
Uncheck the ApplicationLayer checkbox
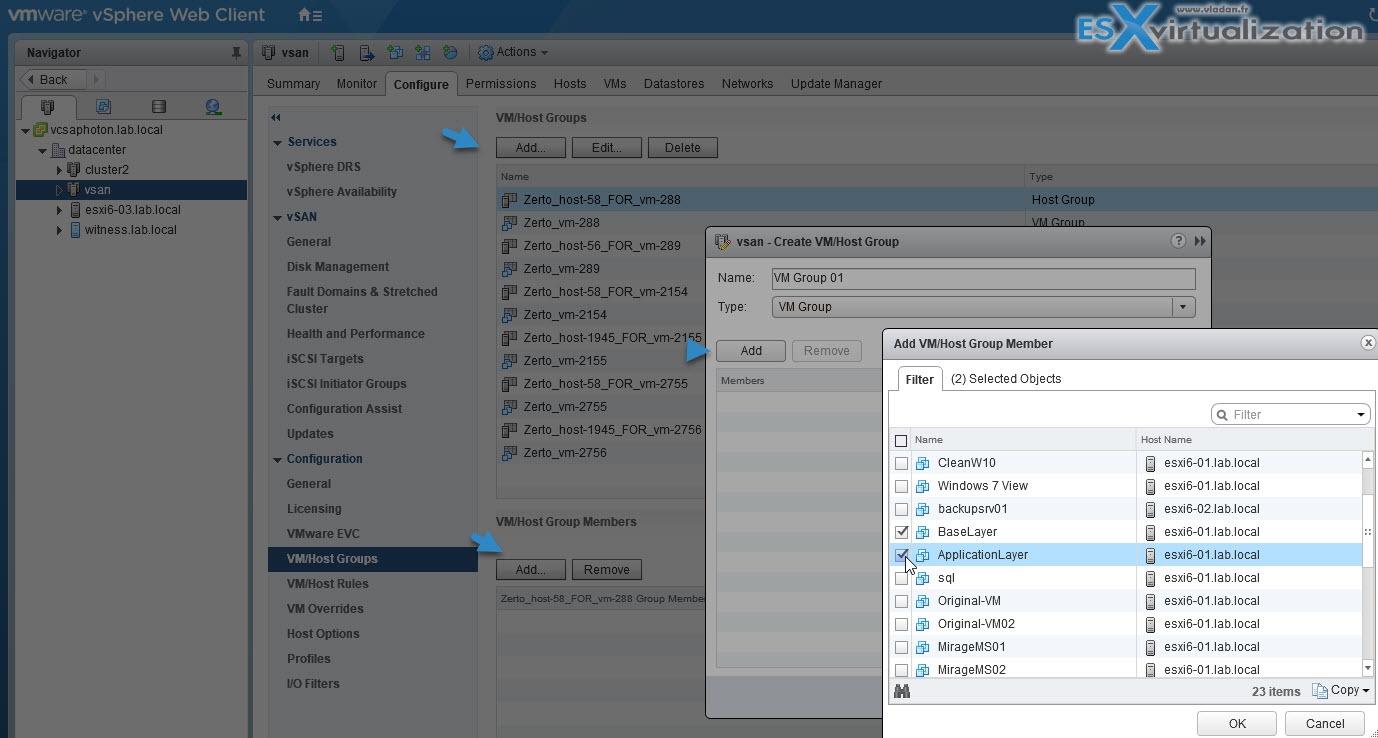coord(901,555)
